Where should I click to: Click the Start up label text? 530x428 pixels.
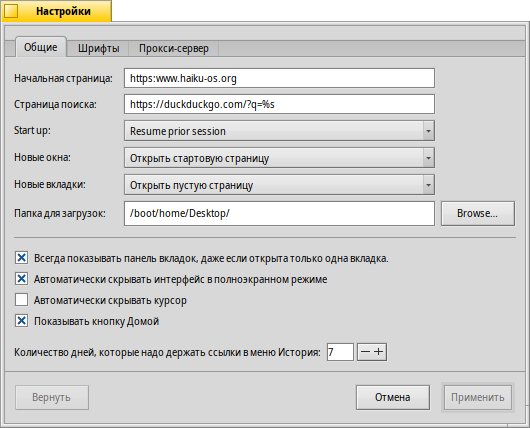32,130
